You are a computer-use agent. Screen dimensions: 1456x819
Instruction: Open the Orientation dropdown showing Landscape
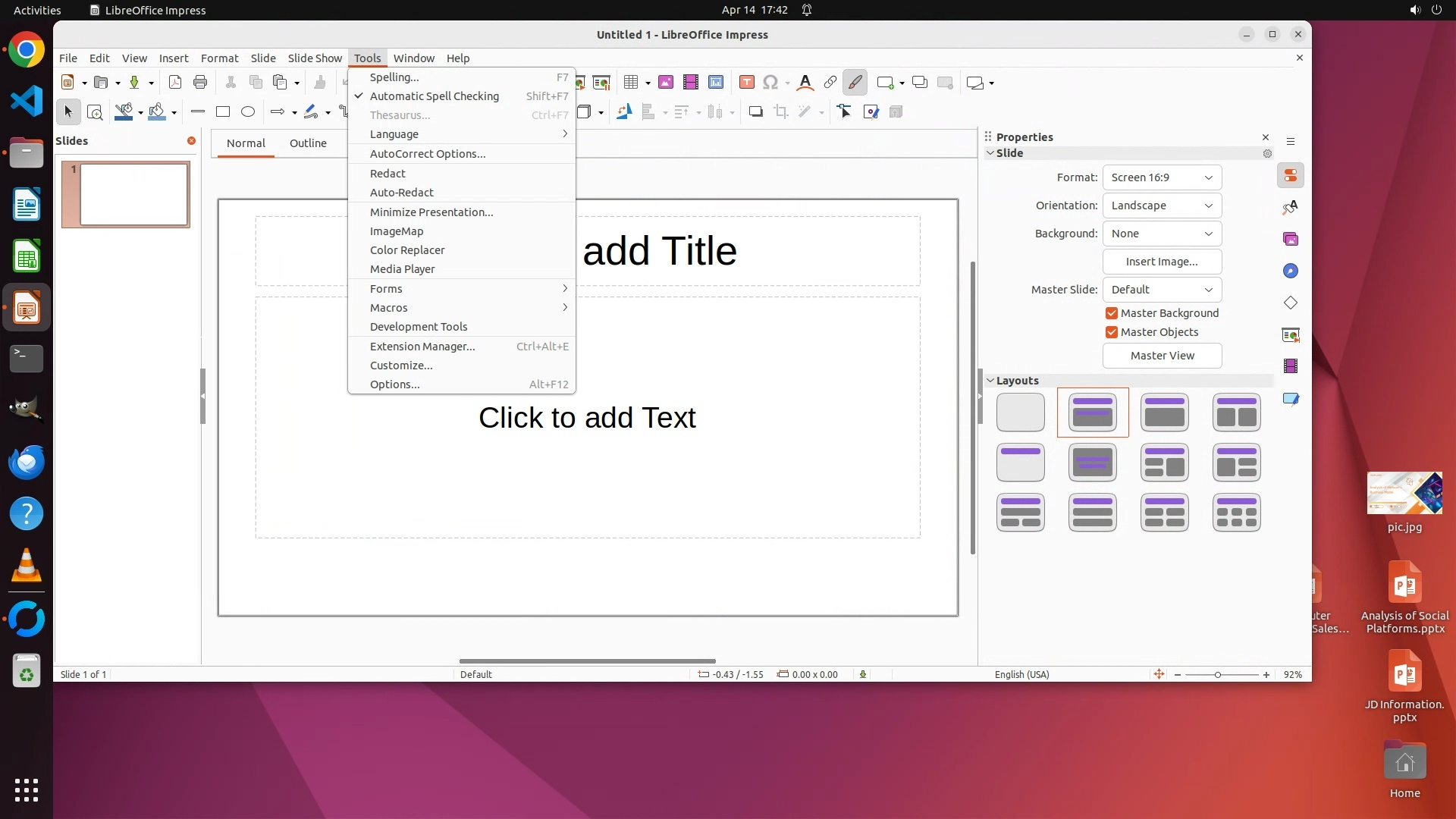coord(1162,206)
